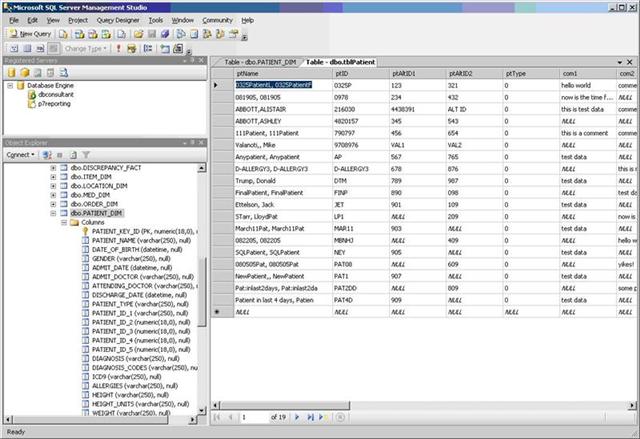
Task: Collapse the Database Engine server group
Action: [10, 85]
